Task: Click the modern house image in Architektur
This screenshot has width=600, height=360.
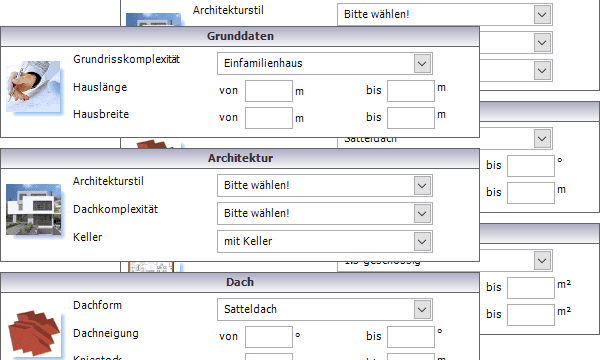Action: tap(33, 209)
